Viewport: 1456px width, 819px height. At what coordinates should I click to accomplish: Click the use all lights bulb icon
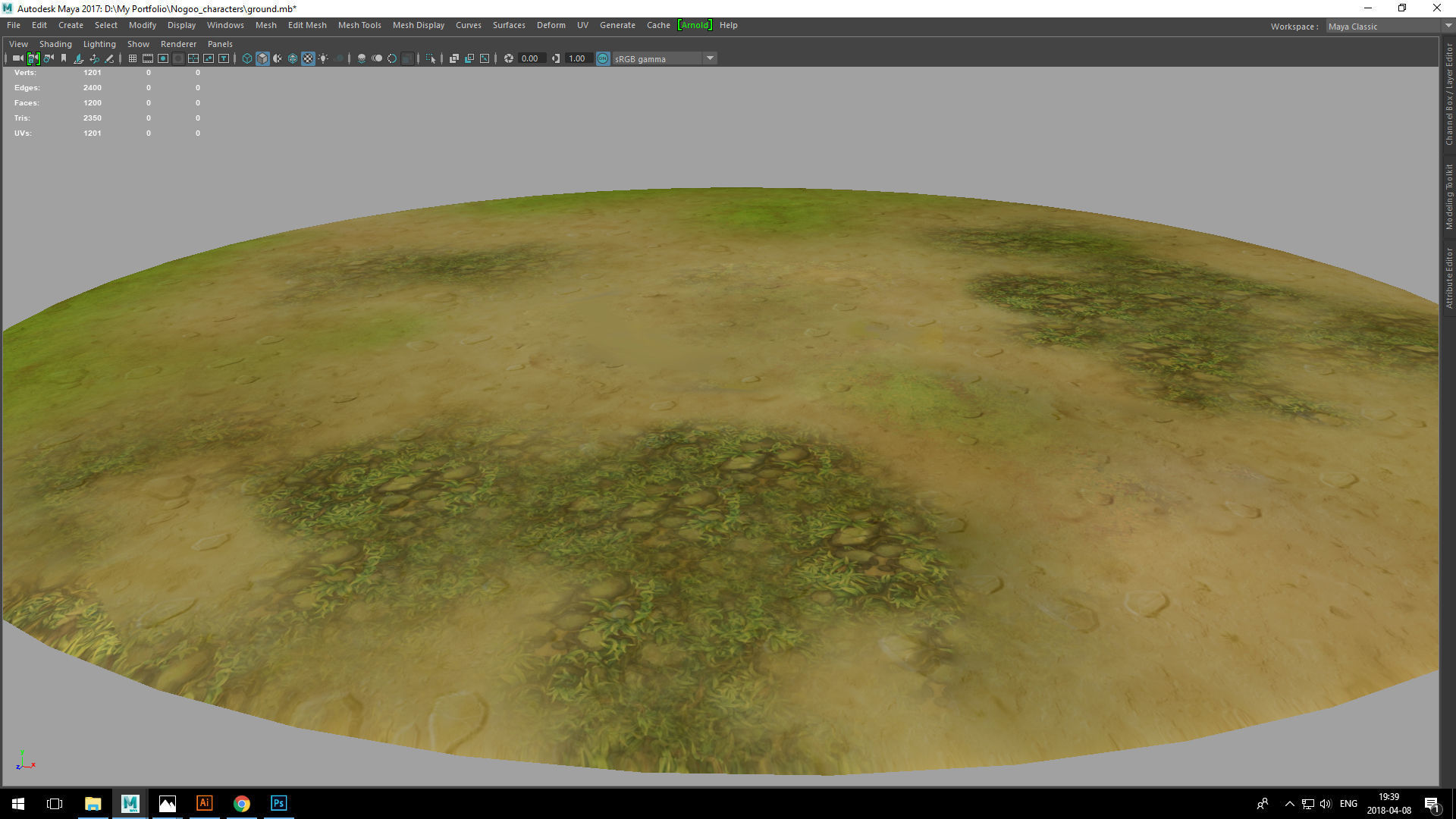click(x=324, y=58)
